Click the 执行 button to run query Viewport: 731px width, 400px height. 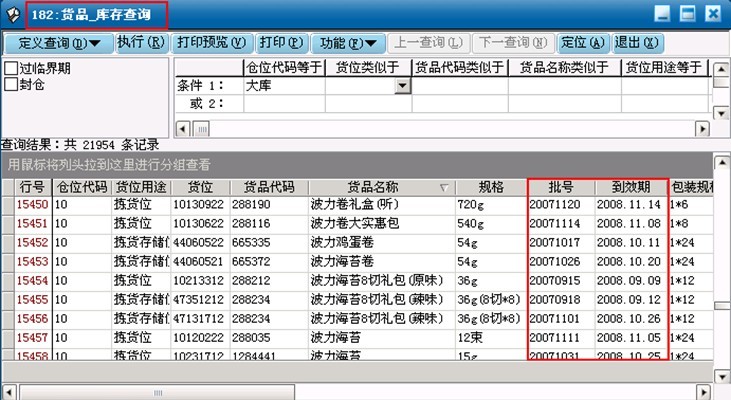(141, 43)
